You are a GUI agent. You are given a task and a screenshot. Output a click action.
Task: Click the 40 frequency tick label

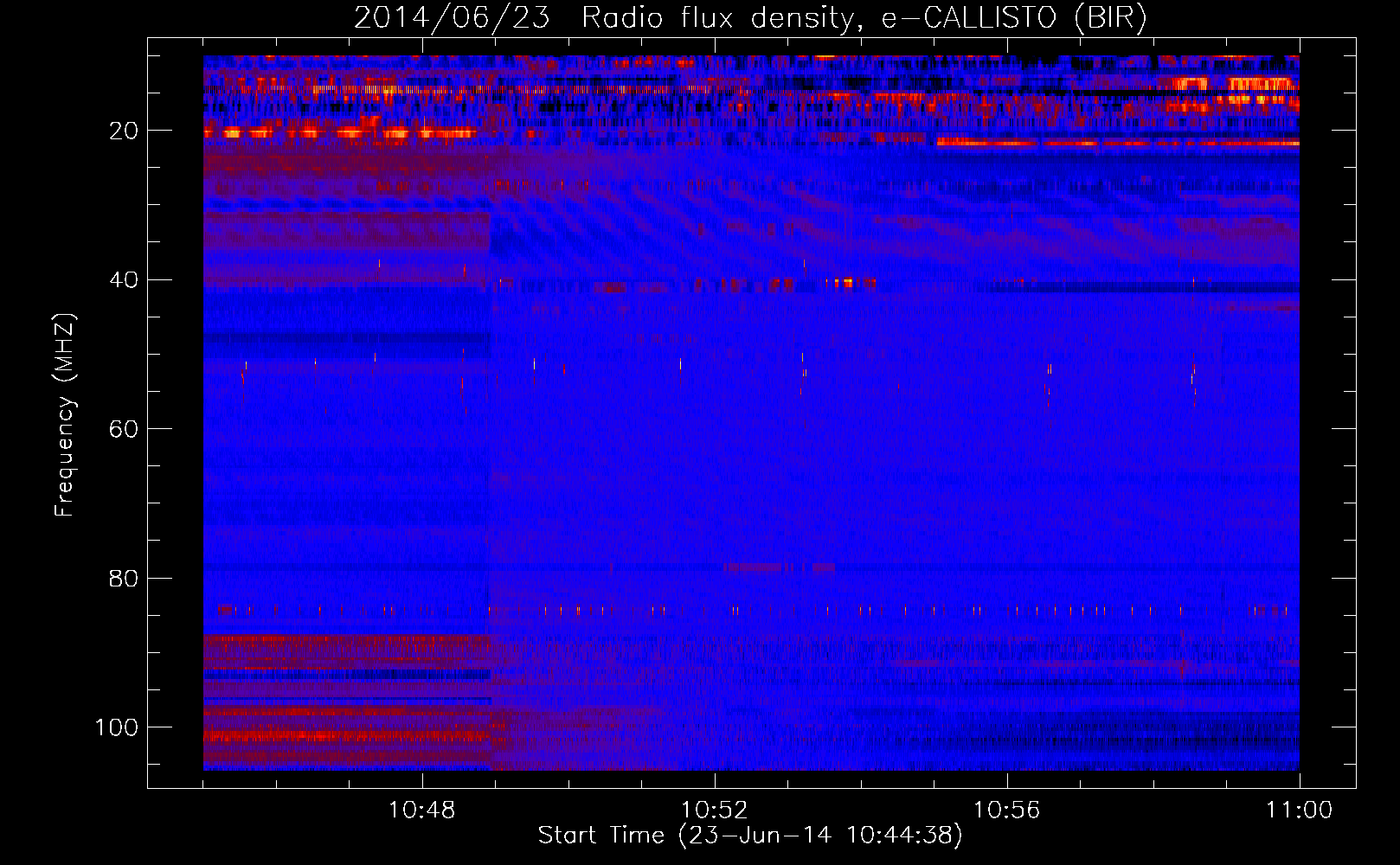[x=124, y=280]
